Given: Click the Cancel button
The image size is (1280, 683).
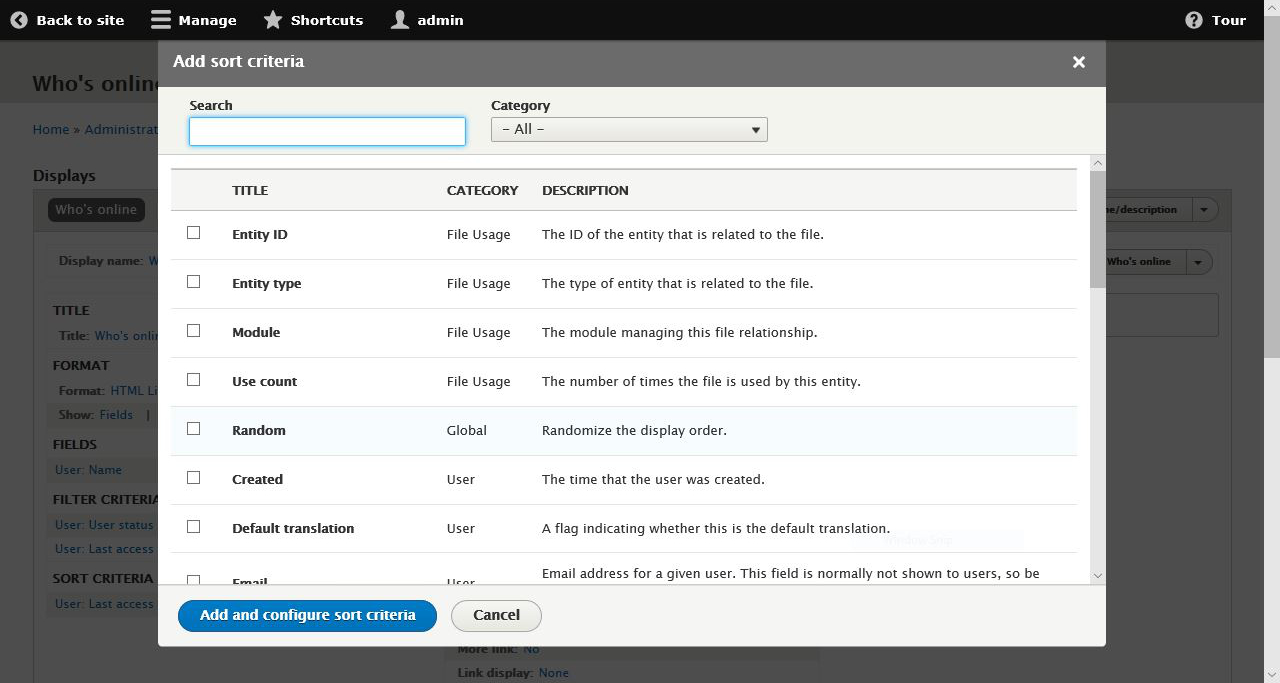Looking at the screenshot, I should pyautogui.click(x=496, y=615).
